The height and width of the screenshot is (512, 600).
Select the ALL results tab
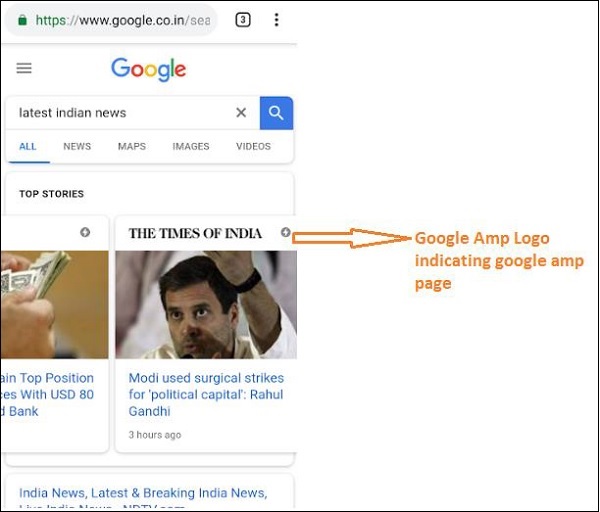(x=28, y=146)
